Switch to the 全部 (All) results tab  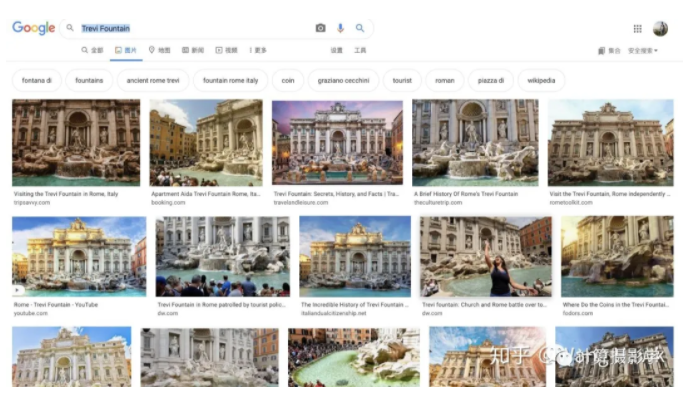[92, 50]
